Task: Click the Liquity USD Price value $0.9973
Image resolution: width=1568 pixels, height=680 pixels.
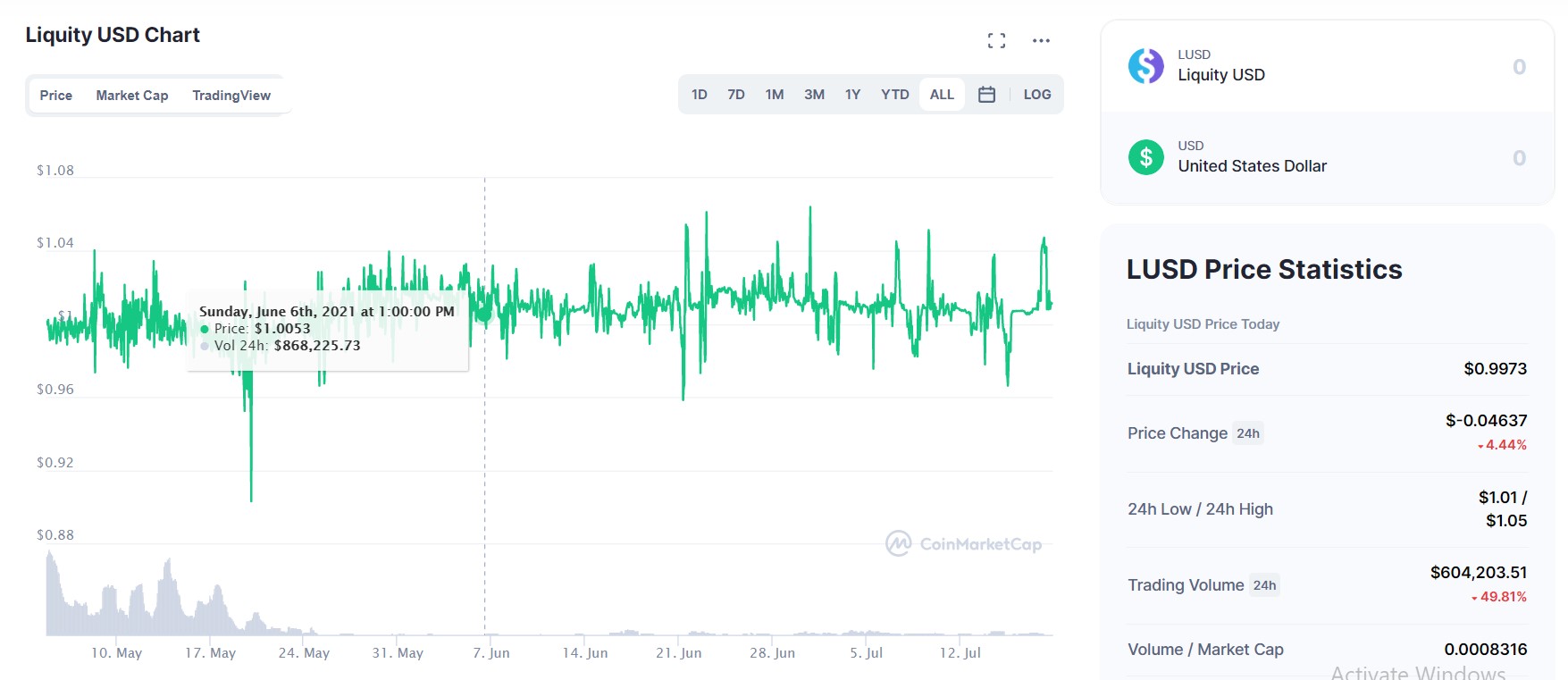Action: (1496, 369)
